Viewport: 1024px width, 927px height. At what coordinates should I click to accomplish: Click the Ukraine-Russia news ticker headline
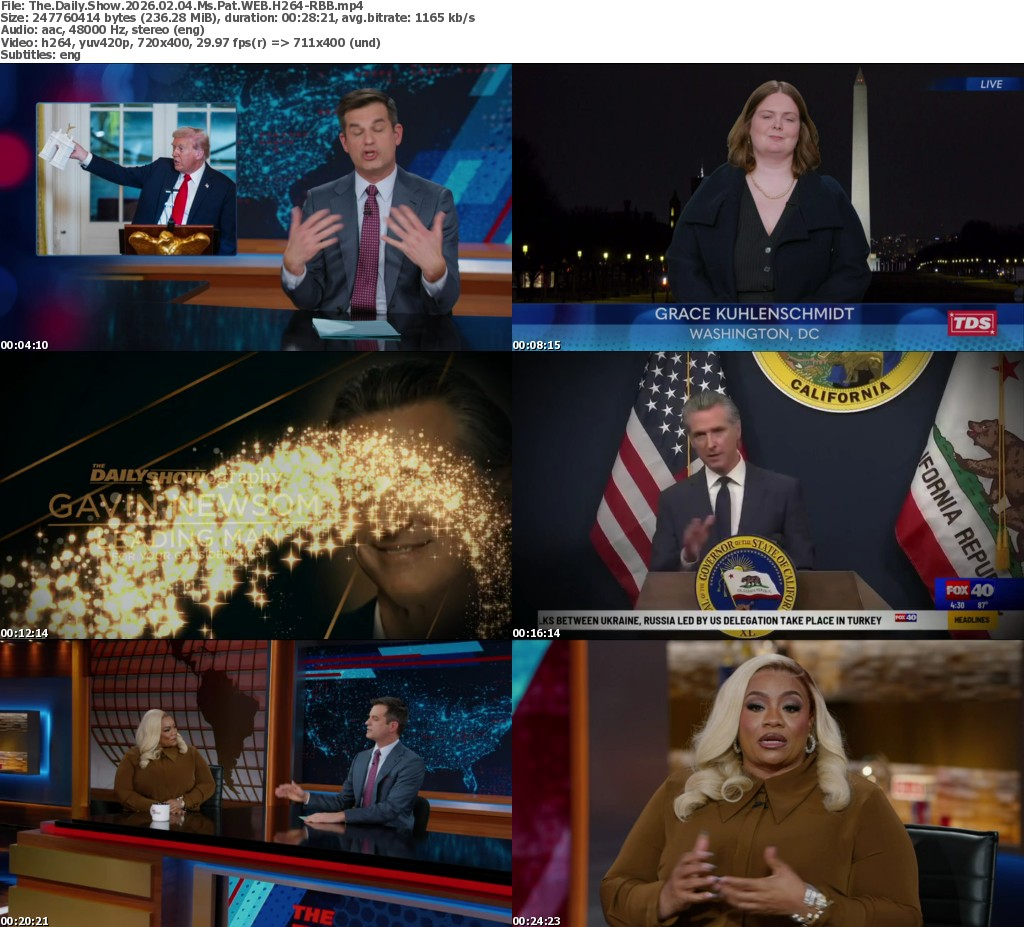[711, 620]
